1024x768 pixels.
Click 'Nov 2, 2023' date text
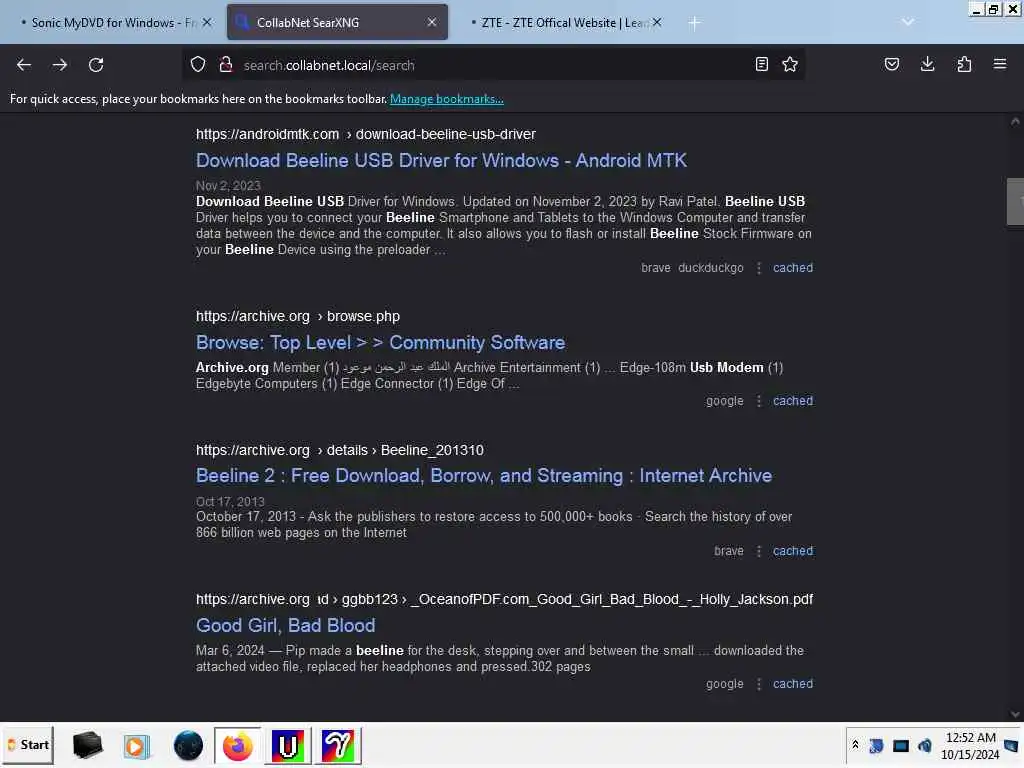(x=228, y=185)
